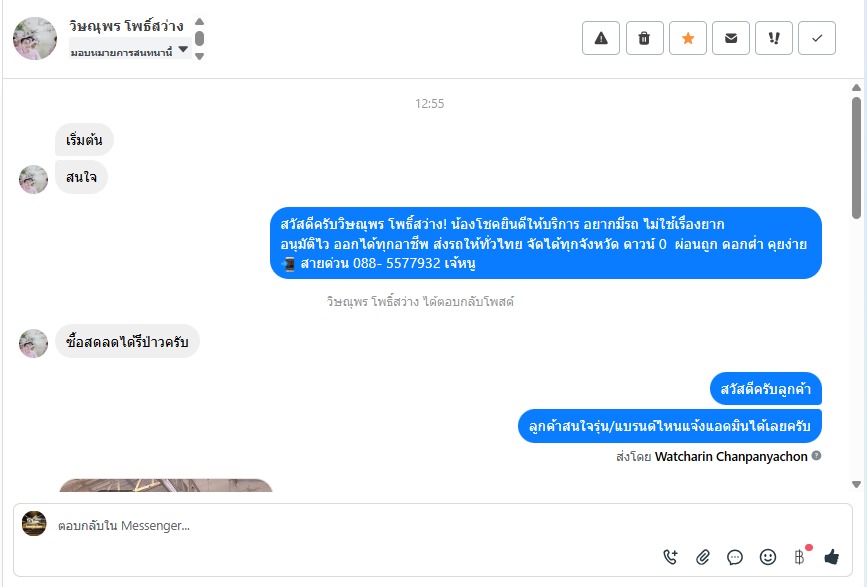Viewport: 867px width, 587px height.
Task: Click the header scroll-down arrow
Action: [200, 56]
